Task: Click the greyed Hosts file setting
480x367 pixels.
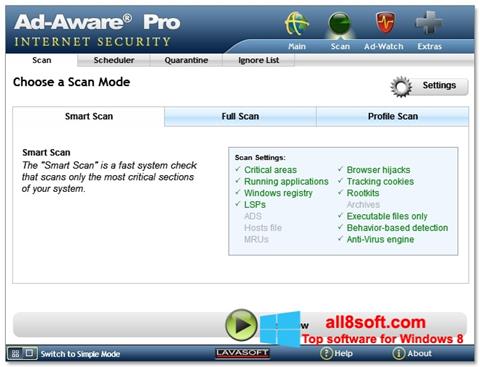Action: click(263, 228)
